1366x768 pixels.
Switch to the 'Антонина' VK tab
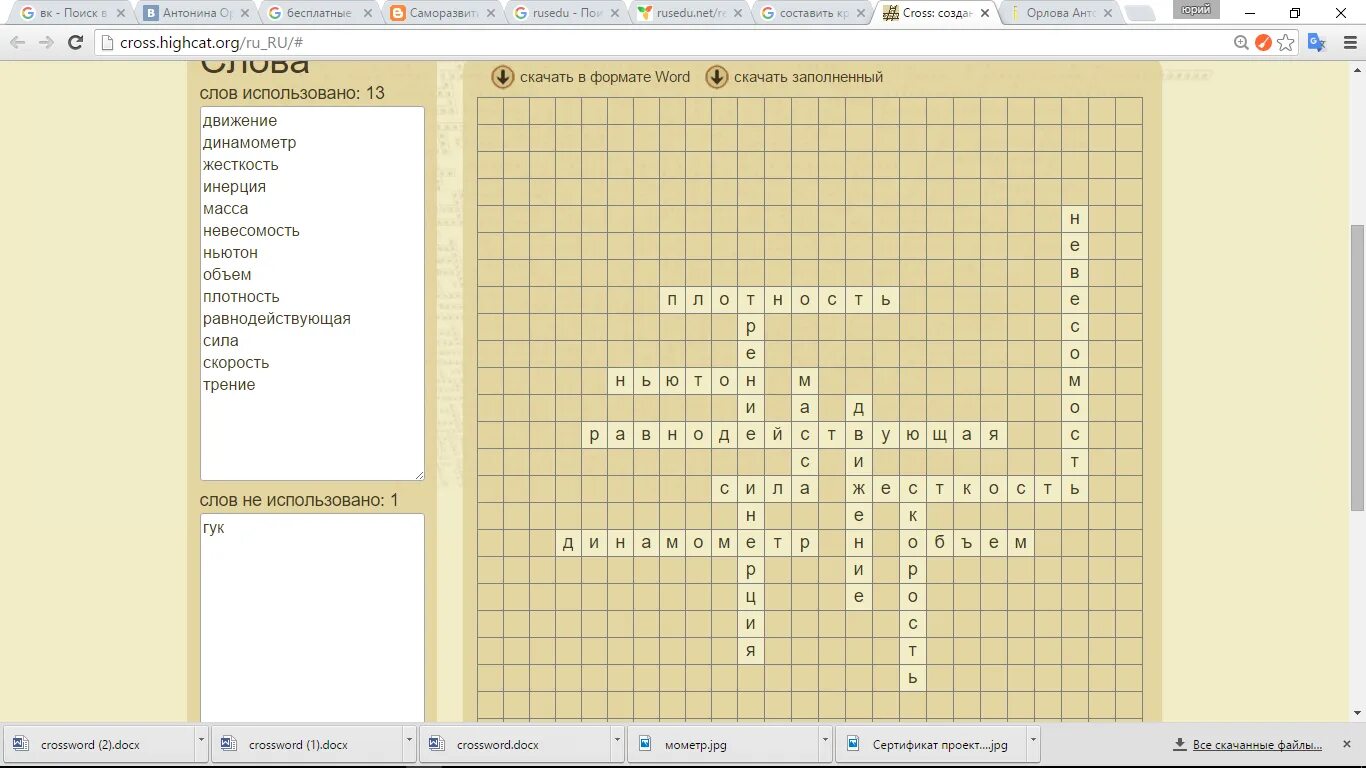194,14
